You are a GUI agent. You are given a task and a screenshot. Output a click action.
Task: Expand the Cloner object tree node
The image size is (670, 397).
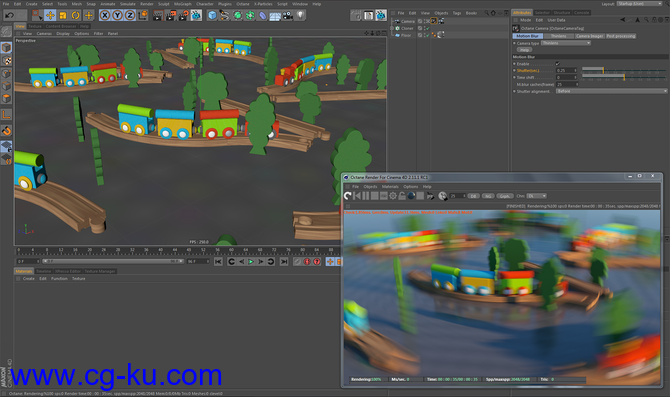(x=392, y=28)
